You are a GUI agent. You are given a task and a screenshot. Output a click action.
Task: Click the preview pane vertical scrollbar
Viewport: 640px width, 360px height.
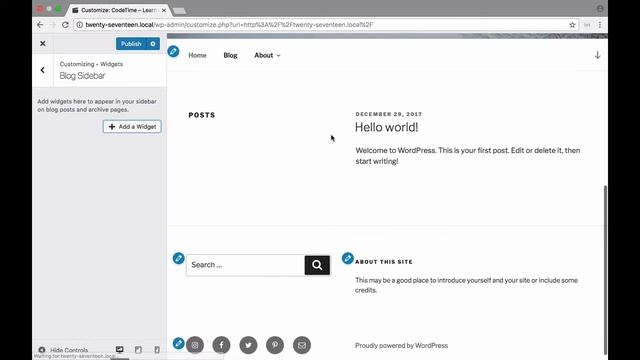[x=605, y=269]
